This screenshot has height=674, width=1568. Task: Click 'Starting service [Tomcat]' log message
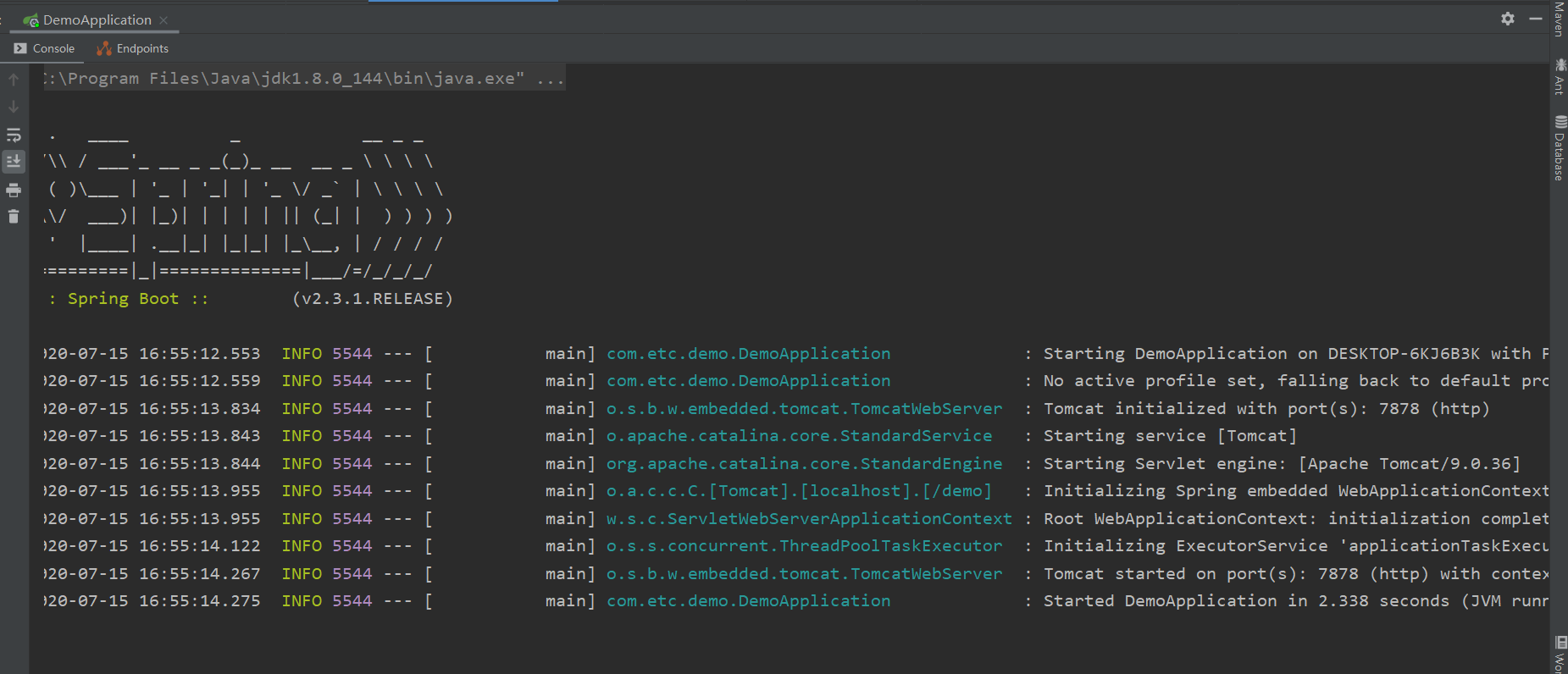(1170, 436)
